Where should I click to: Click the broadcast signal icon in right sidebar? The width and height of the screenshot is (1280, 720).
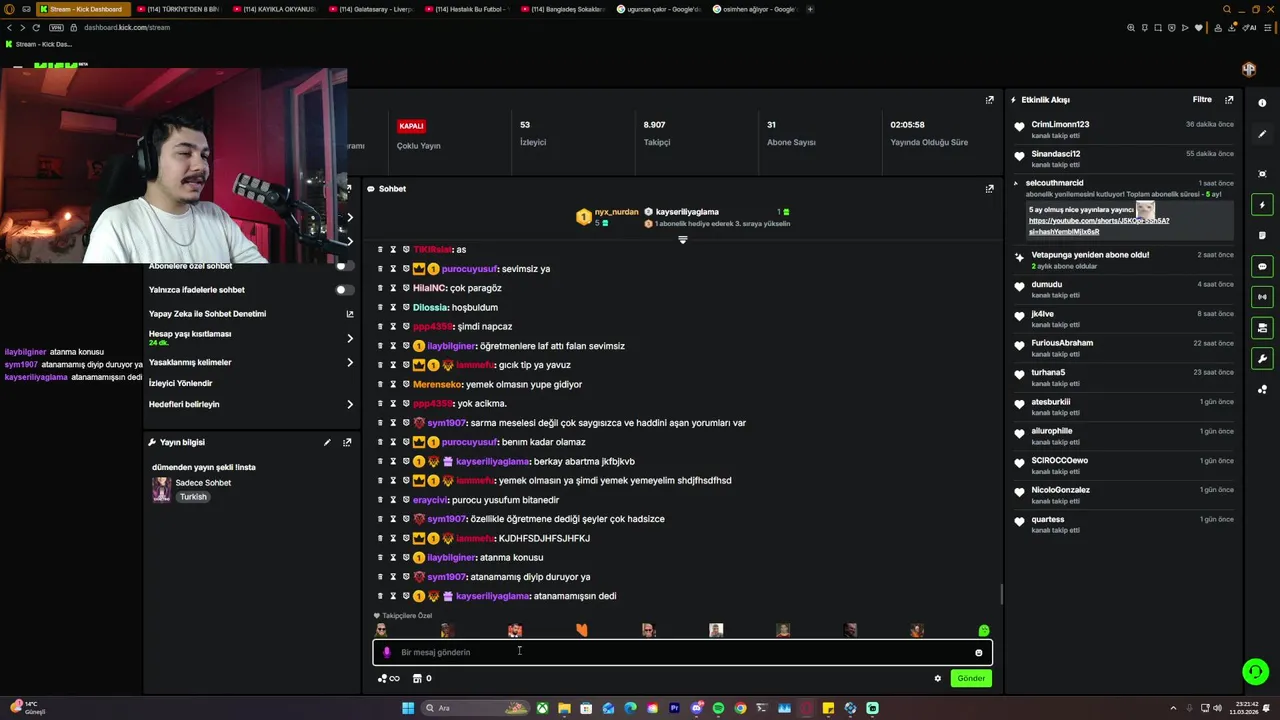1262,297
